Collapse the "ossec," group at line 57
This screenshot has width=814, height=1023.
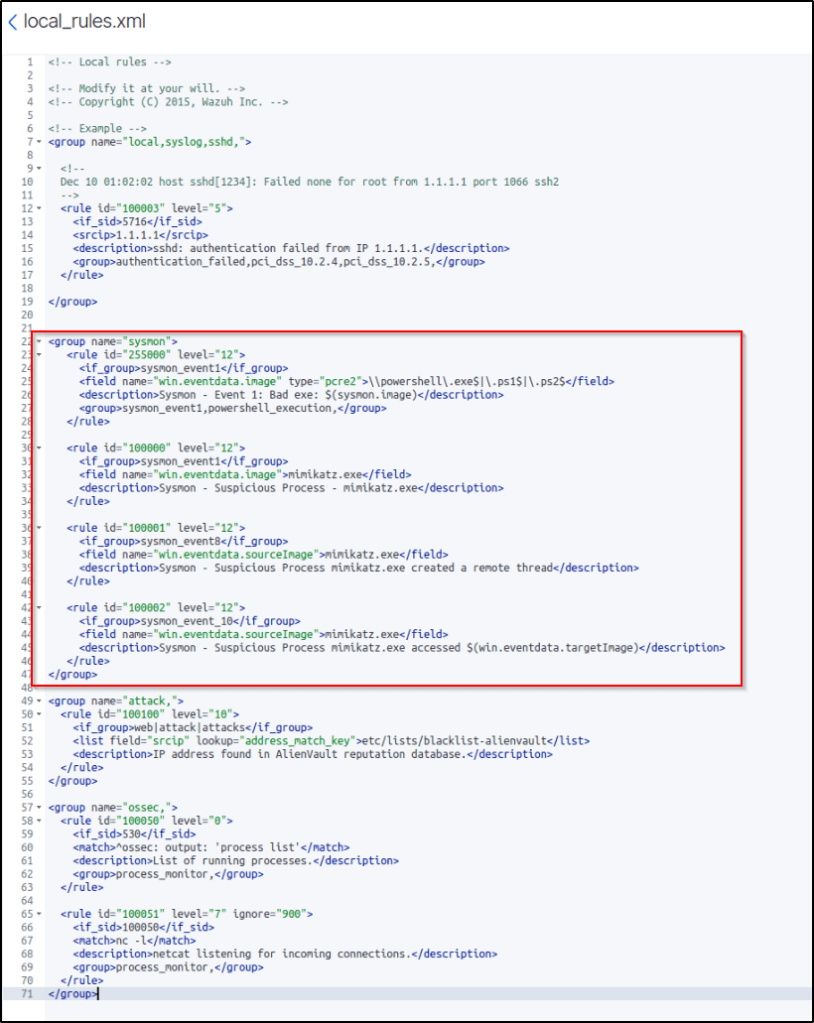point(39,807)
